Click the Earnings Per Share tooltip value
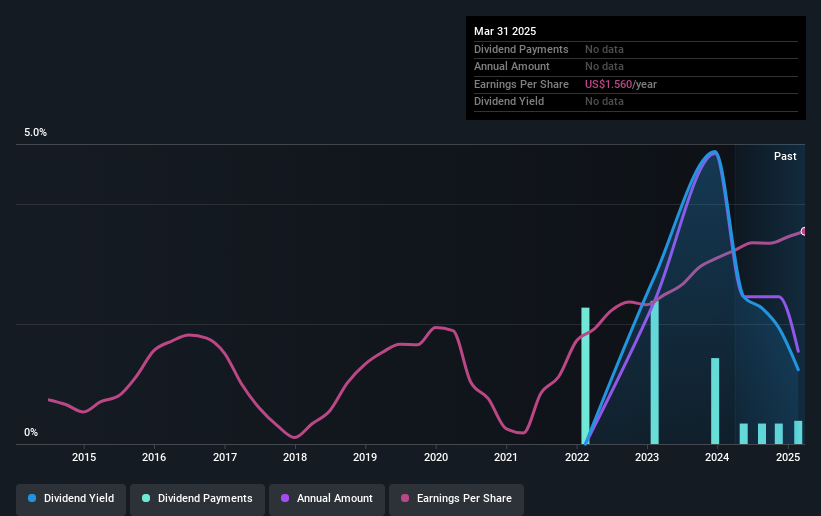The width and height of the screenshot is (821, 516). point(620,84)
